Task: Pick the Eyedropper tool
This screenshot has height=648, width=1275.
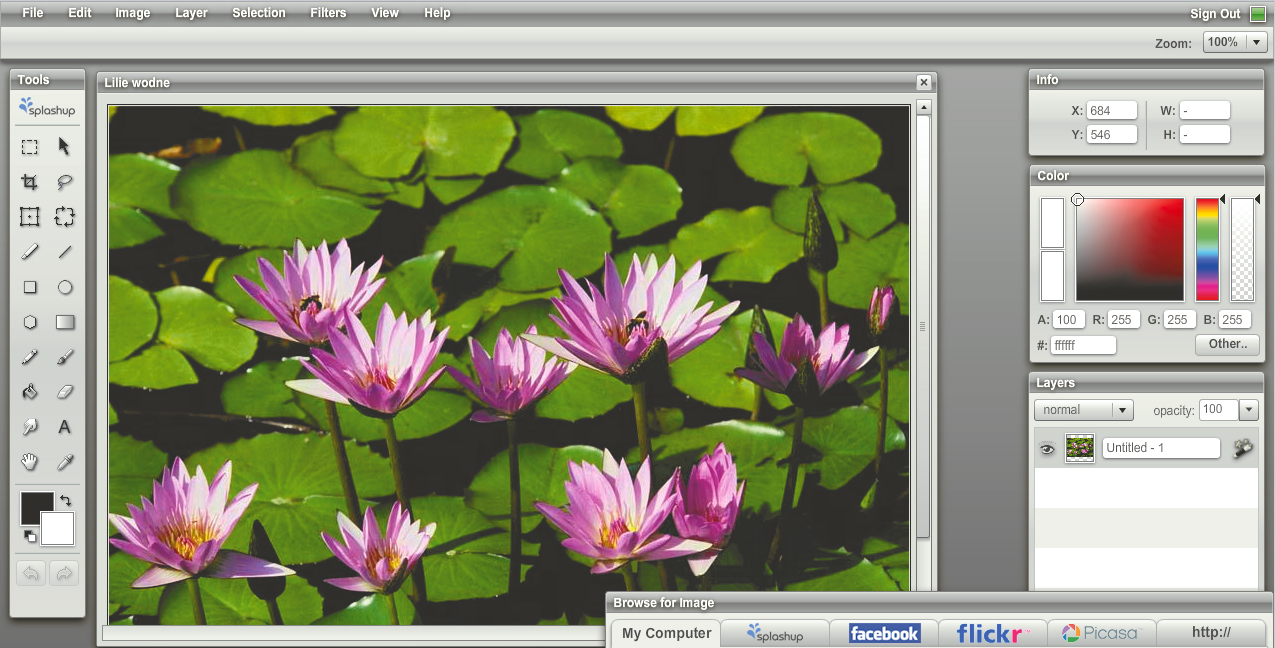Action: pos(65,462)
